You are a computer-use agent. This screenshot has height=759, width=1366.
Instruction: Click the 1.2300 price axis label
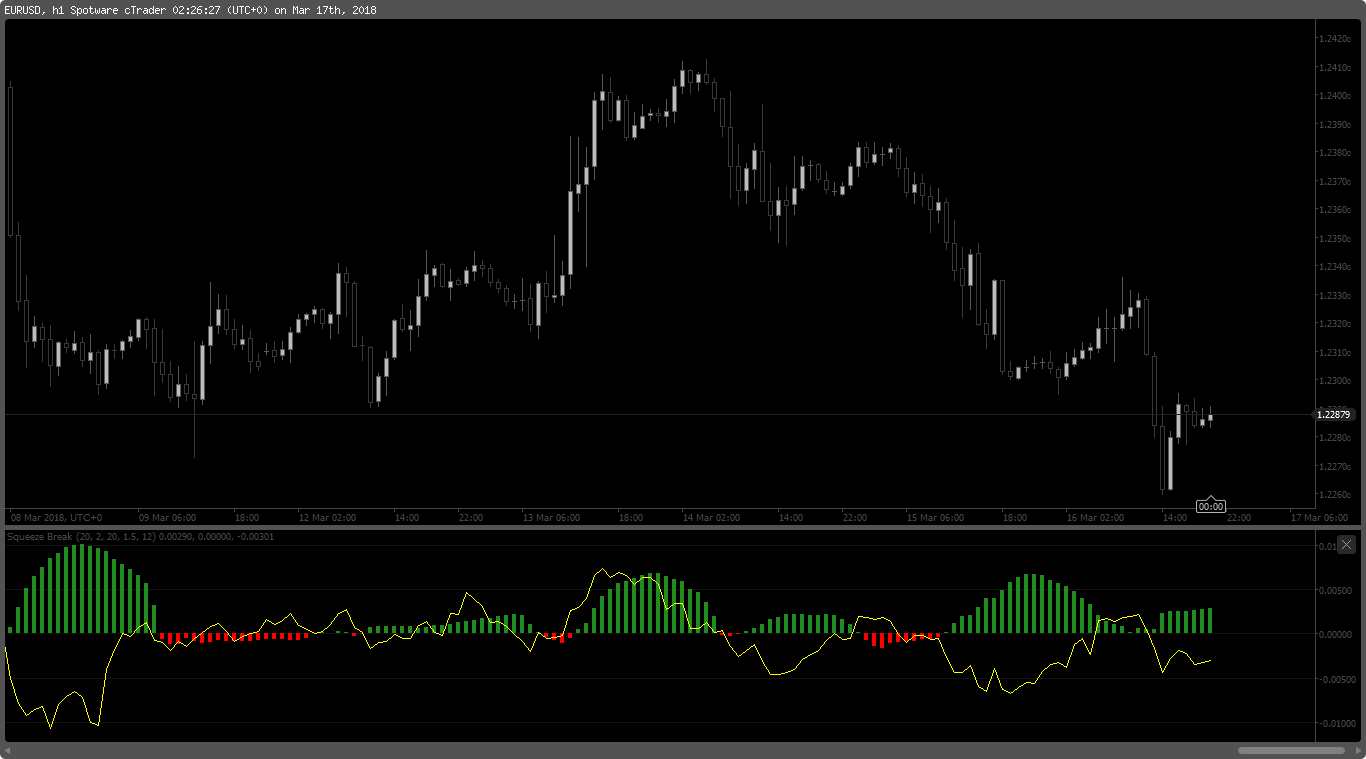[1334, 381]
